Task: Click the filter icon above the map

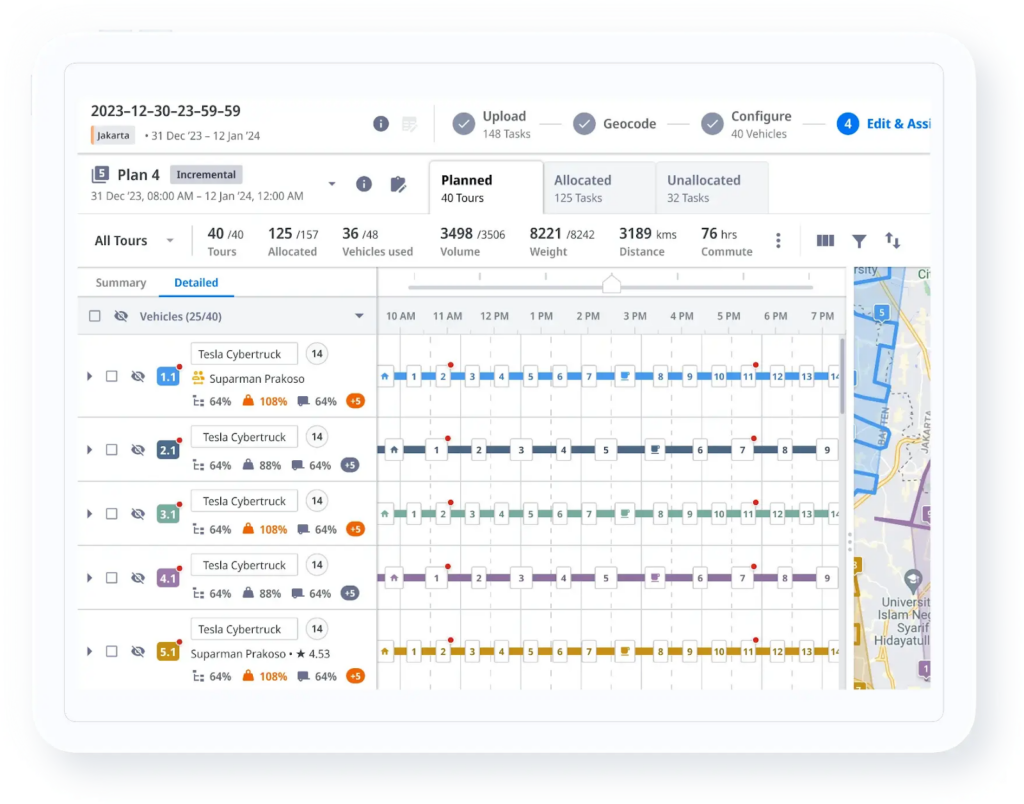Action: tap(859, 241)
